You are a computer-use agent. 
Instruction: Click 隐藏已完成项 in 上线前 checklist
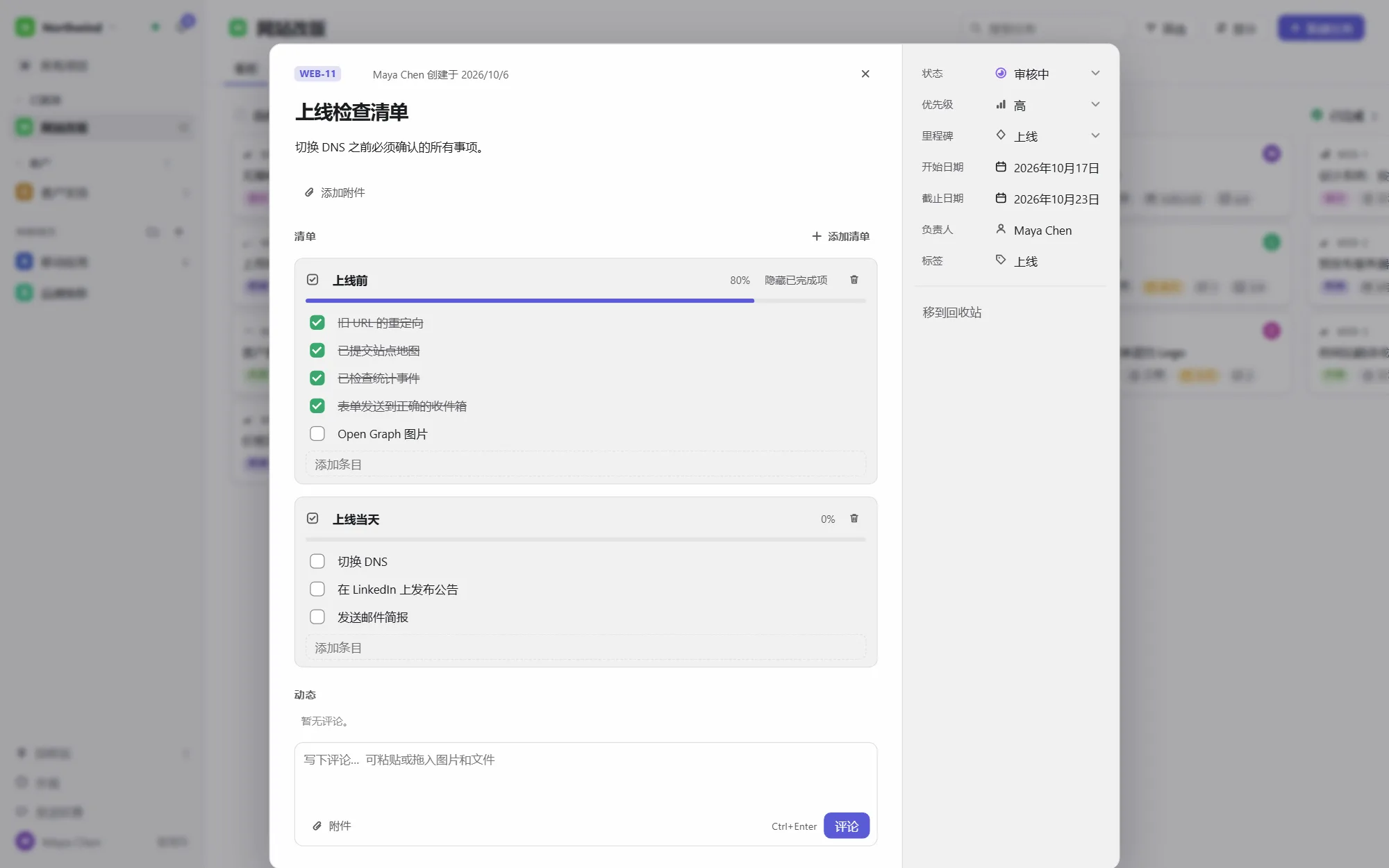[x=796, y=280]
